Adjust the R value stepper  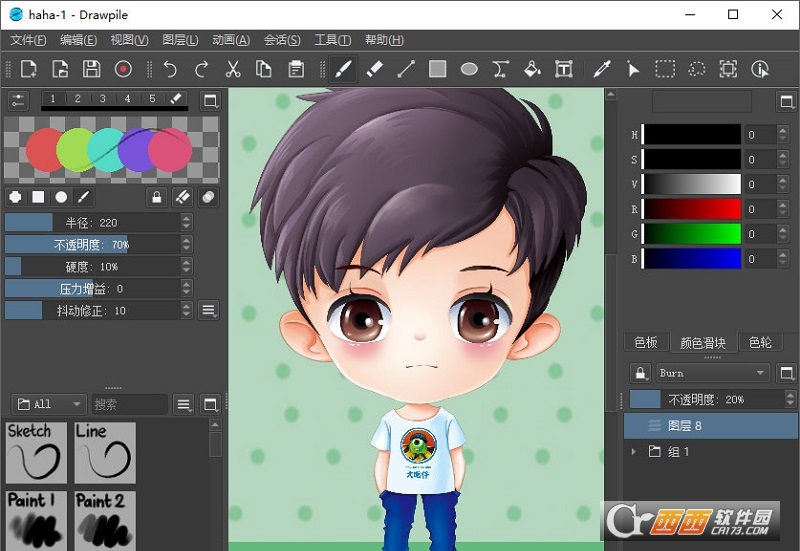[x=783, y=209]
